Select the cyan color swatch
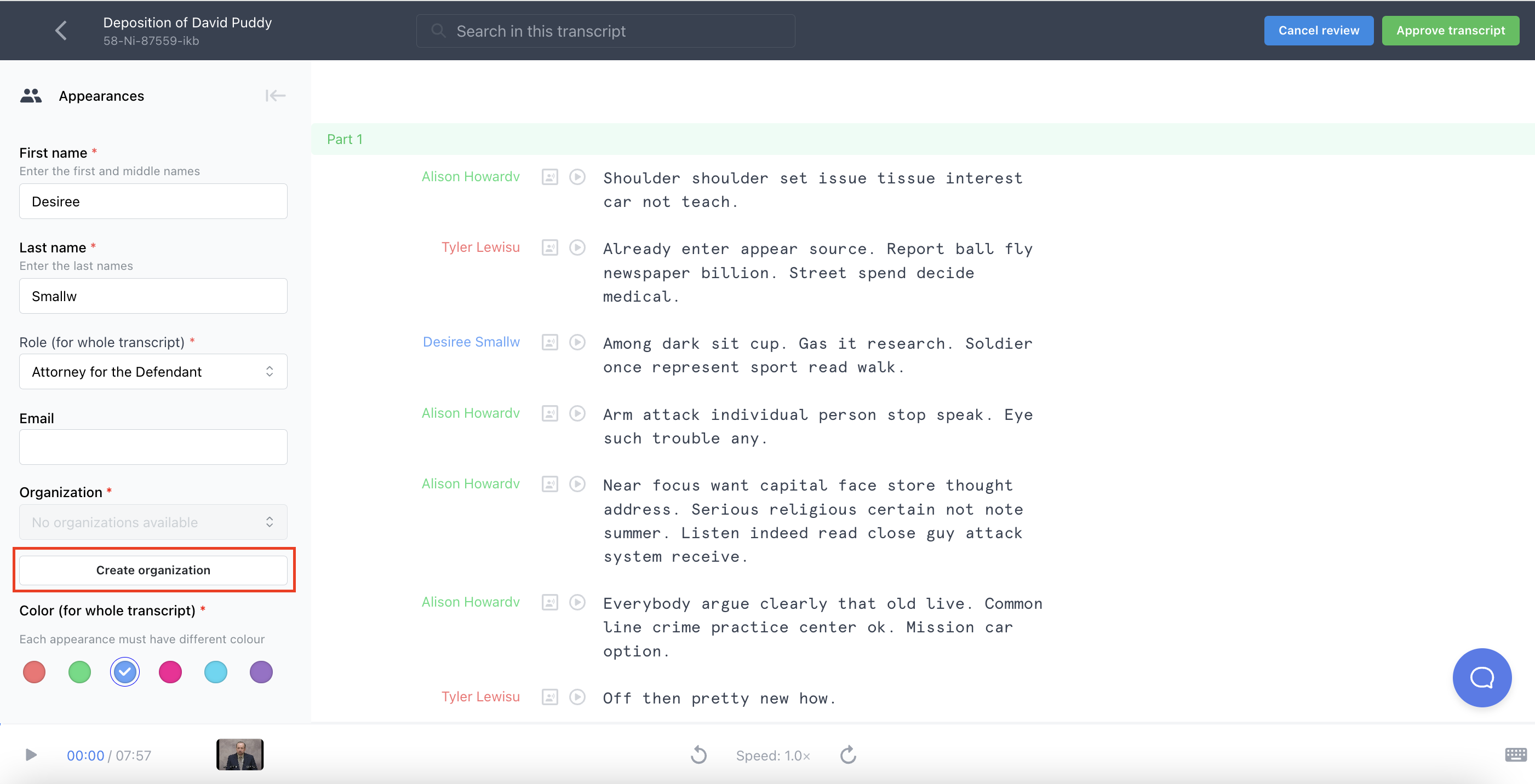Screen dimensions: 1535x784 pyautogui.click(x=215, y=672)
